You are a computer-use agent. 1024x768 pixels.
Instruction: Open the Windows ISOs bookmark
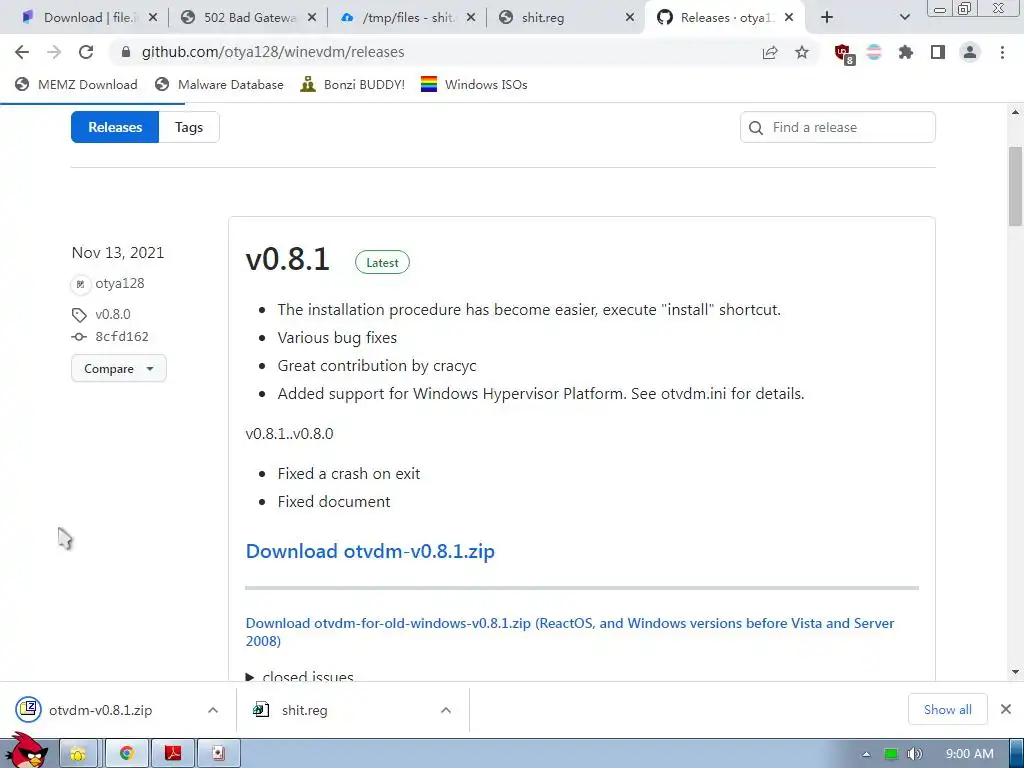[474, 84]
